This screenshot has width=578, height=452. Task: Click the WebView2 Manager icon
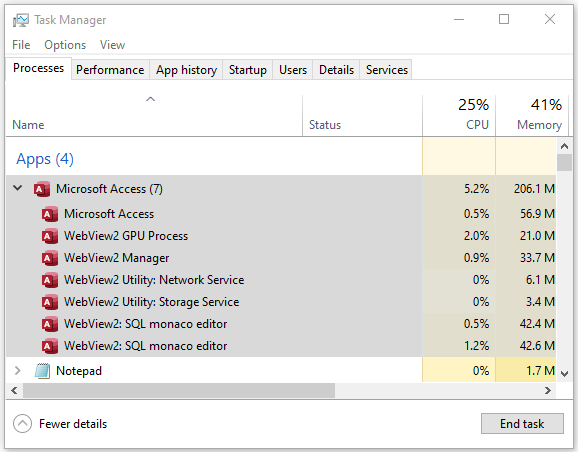pos(50,258)
